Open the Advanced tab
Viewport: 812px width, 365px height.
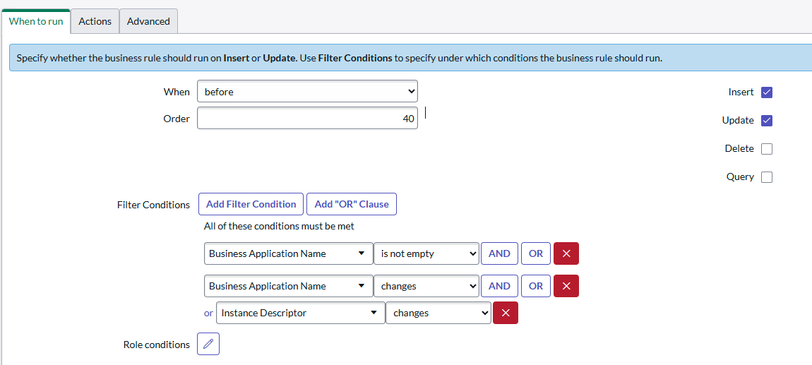point(149,21)
